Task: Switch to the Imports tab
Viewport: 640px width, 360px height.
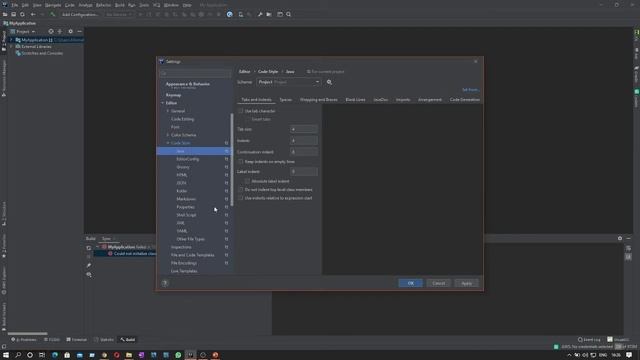Action: point(403,100)
